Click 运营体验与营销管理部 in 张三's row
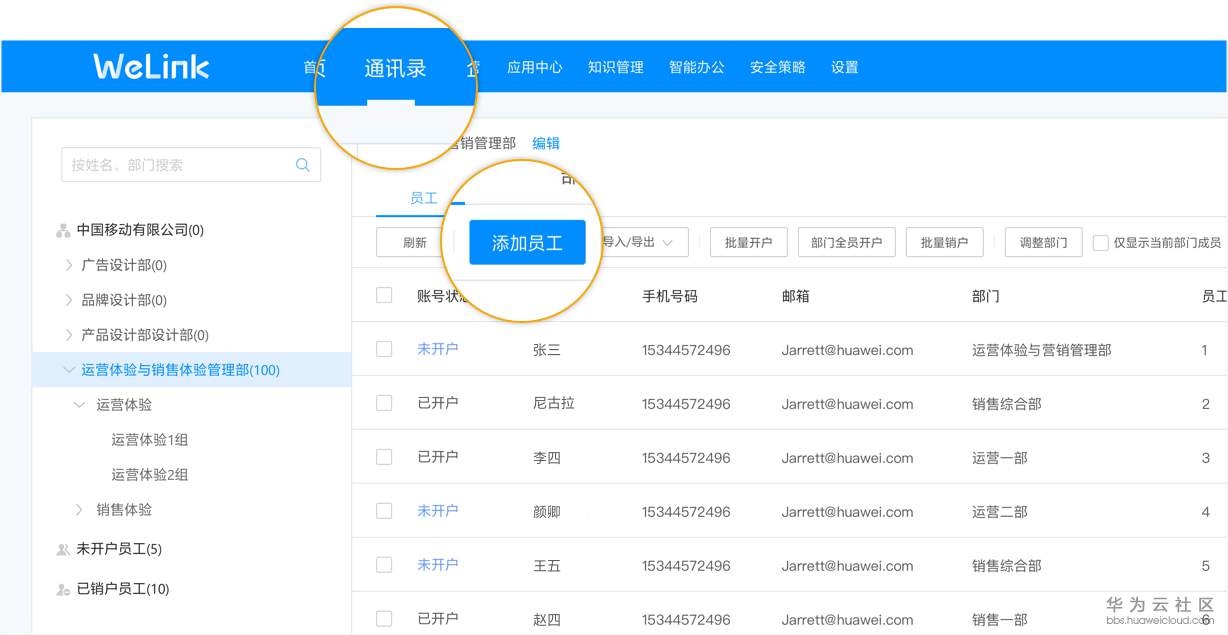This screenshot has width=1228, height=635. (1042, 350)
